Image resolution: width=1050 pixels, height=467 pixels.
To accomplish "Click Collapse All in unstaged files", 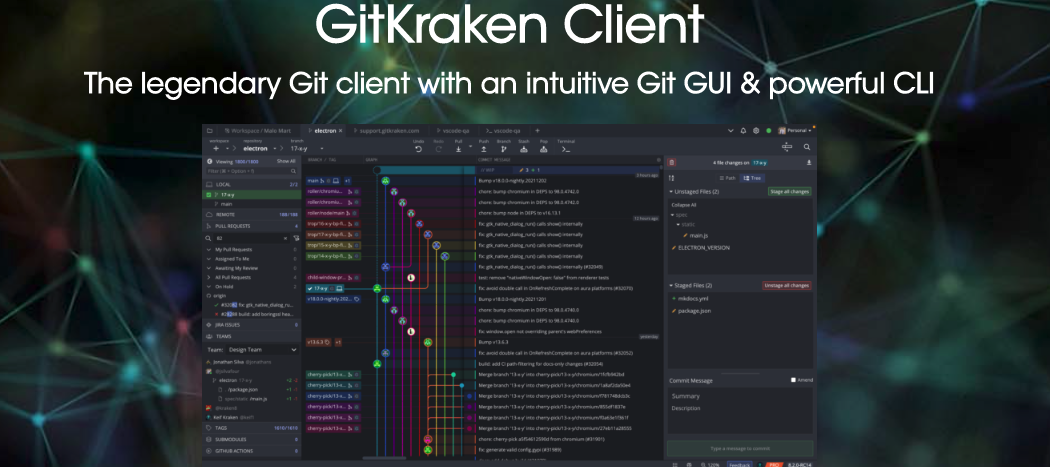I will pyautogui.click(x=684, y=204).
